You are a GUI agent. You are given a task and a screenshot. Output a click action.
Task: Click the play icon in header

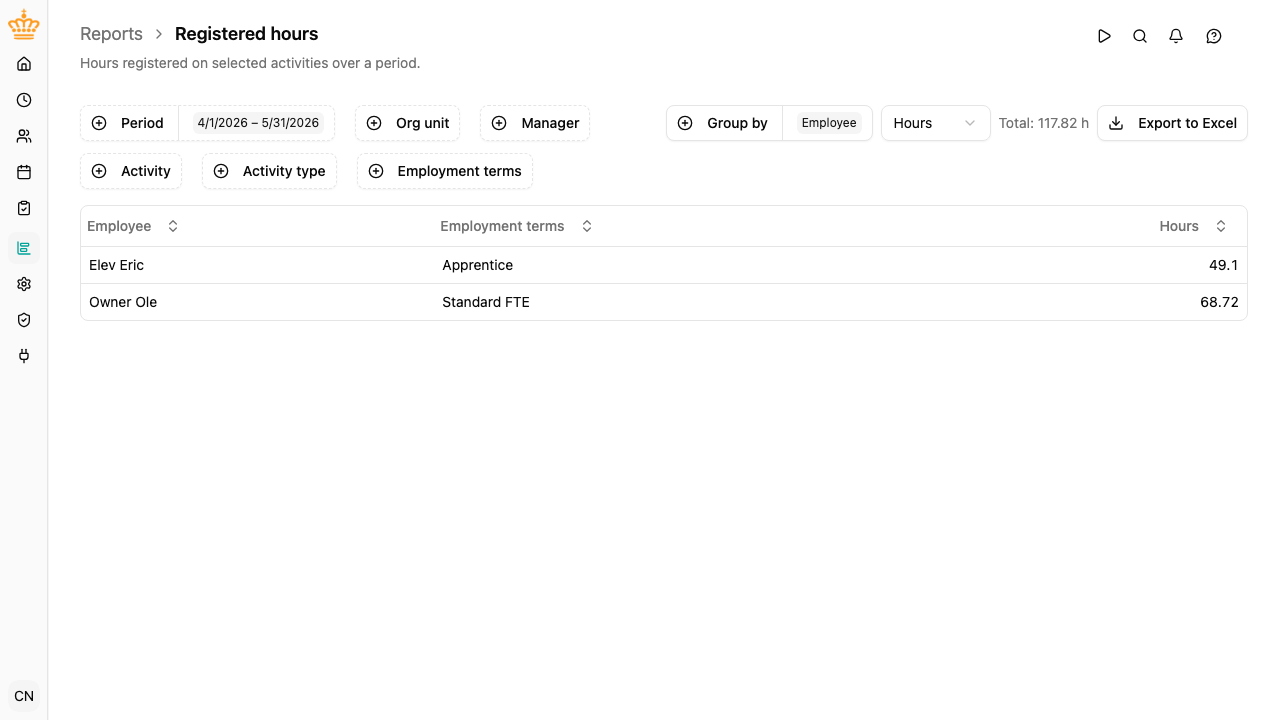click(1104, 36)
